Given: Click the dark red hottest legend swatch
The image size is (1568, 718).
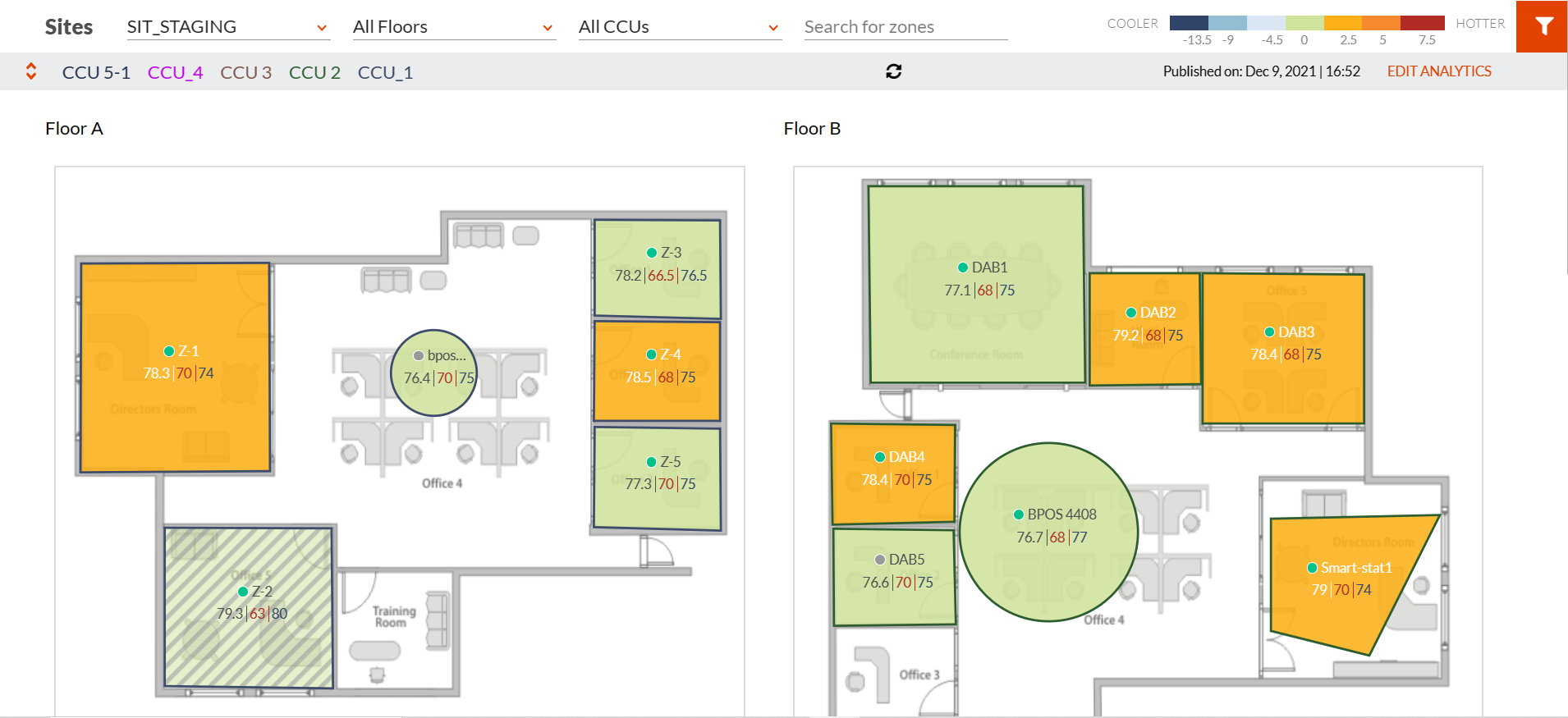Looking at the screenshot, I should coord(1423,23).
